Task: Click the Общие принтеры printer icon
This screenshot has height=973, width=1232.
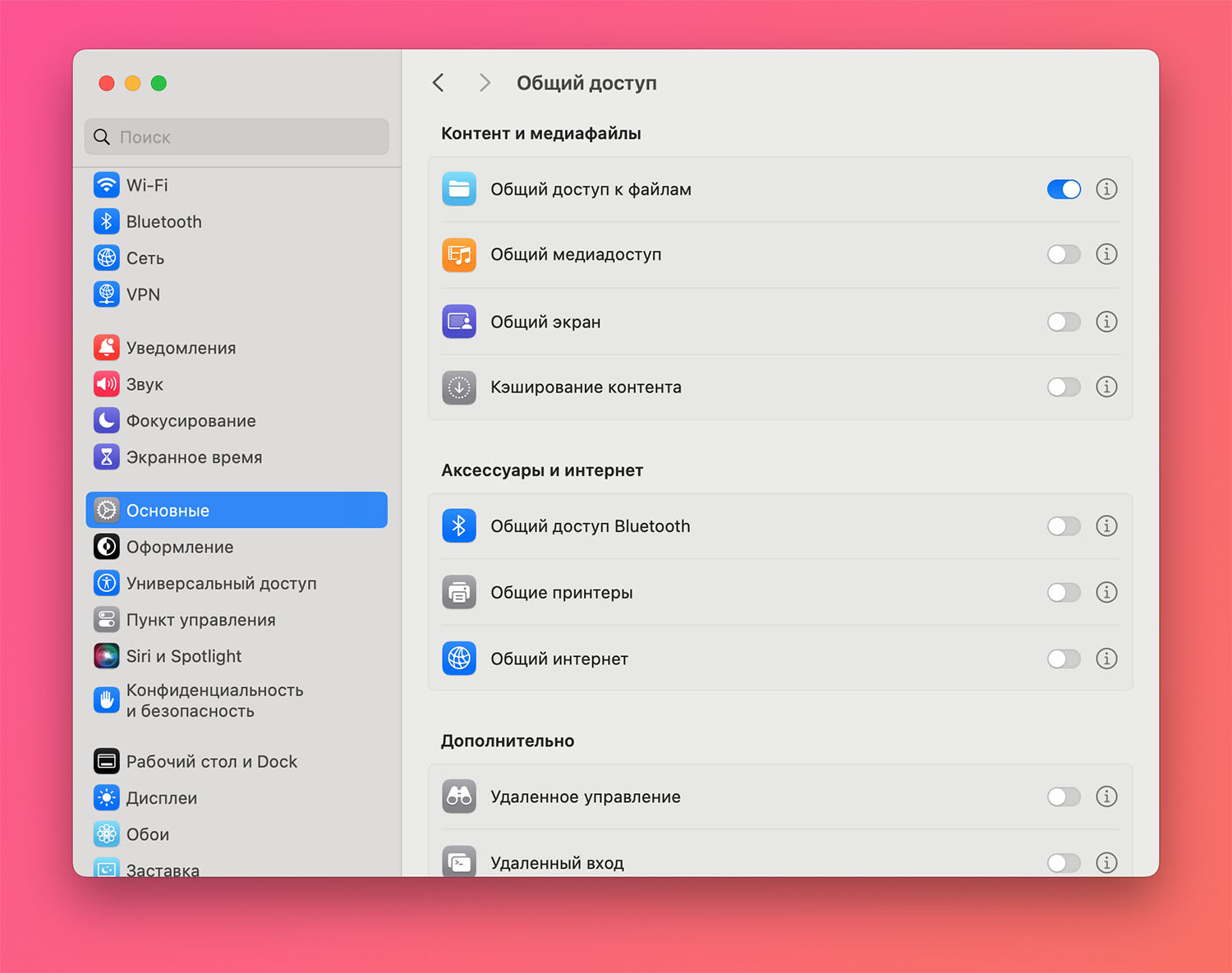Action: [x=459, y=593]
